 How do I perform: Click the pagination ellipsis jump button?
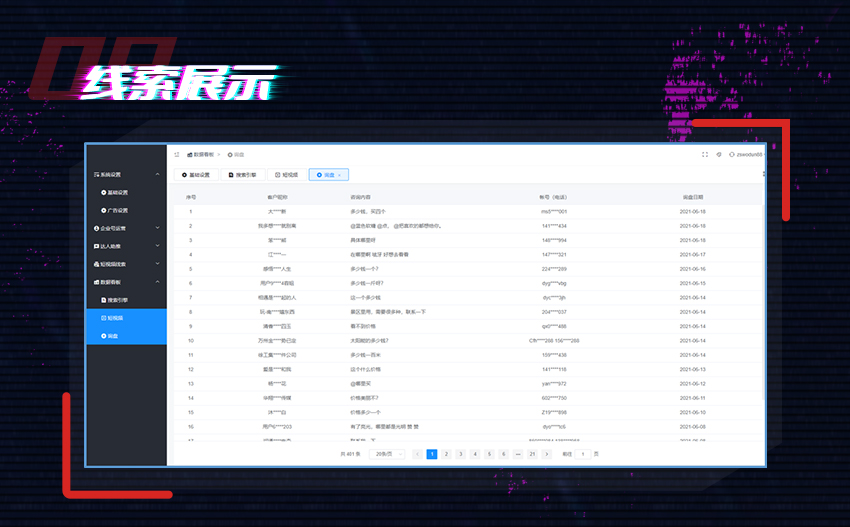pyautogui.click(x=518, y=454)
